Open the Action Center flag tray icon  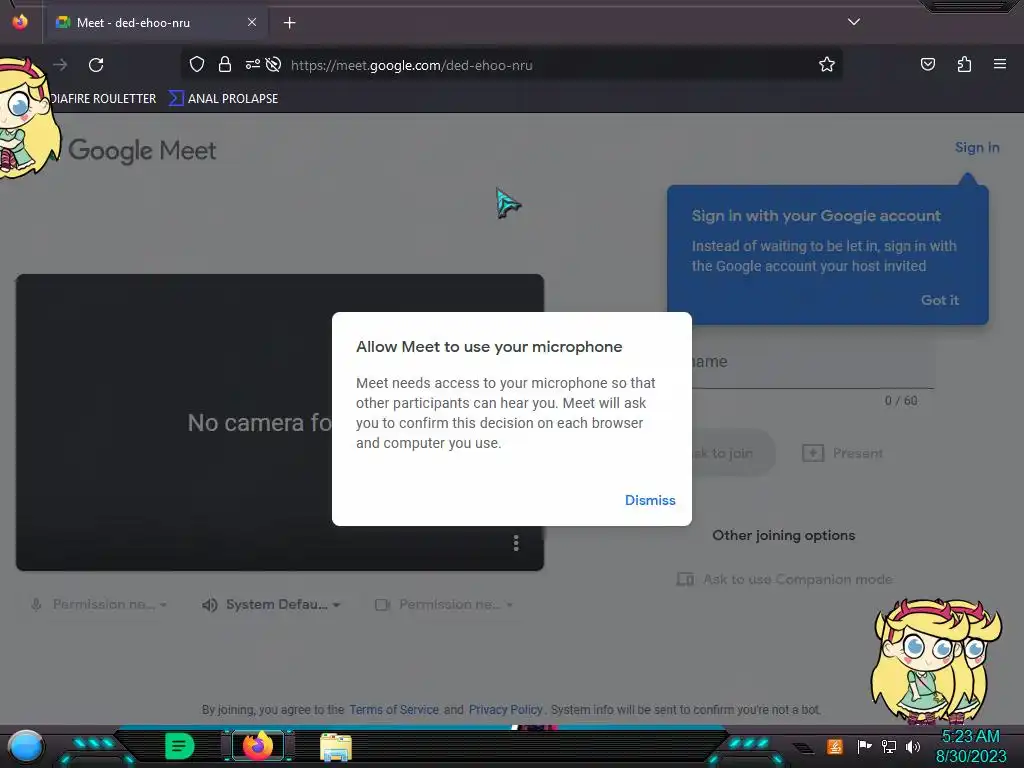coord(864,746)
